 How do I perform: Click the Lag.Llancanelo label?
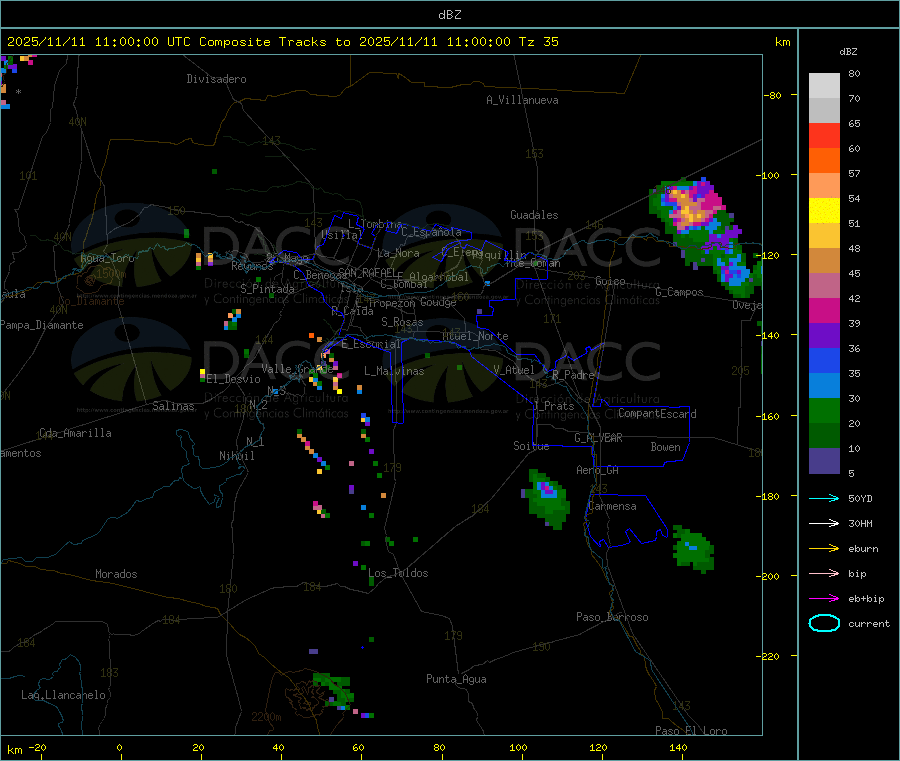[x=63, y=695]
